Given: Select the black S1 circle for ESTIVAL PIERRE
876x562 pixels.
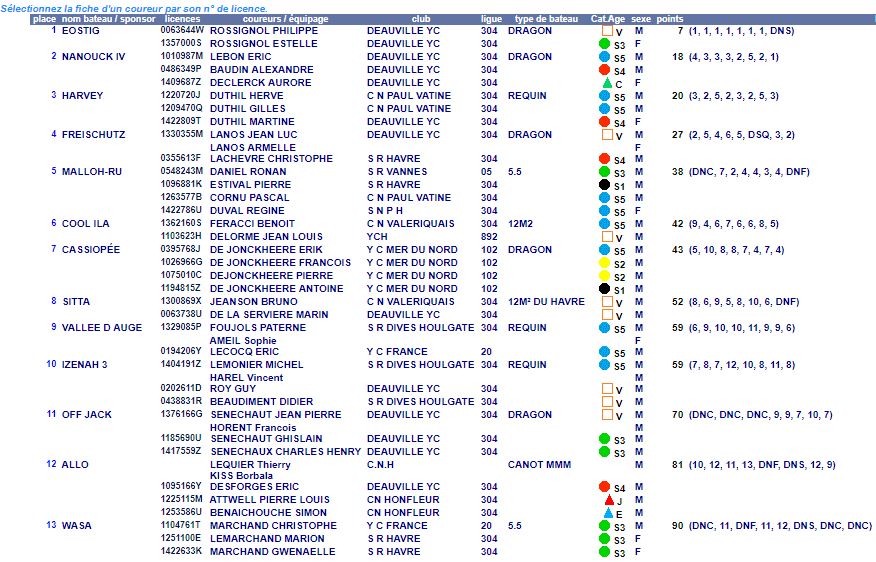Looking at the screenshot, I should (604, 185).
